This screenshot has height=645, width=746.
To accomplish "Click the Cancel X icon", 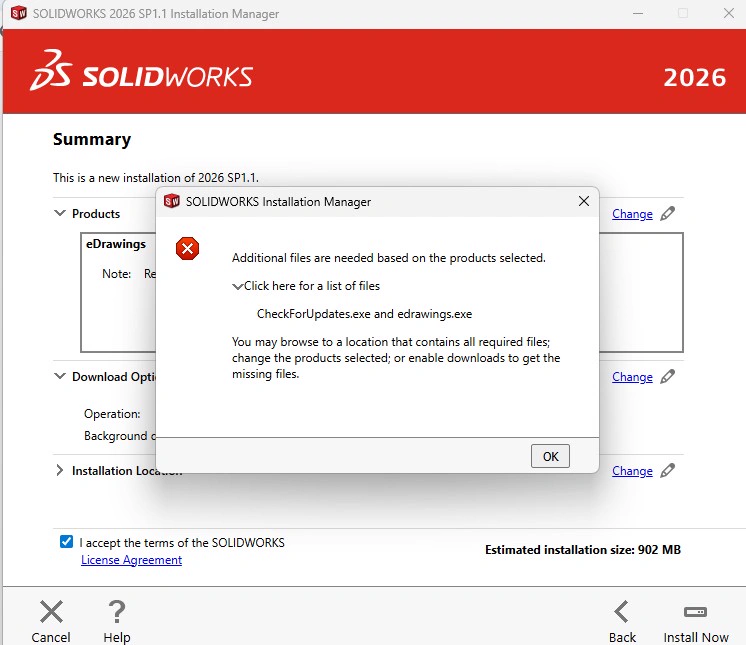I will [51, 612].
